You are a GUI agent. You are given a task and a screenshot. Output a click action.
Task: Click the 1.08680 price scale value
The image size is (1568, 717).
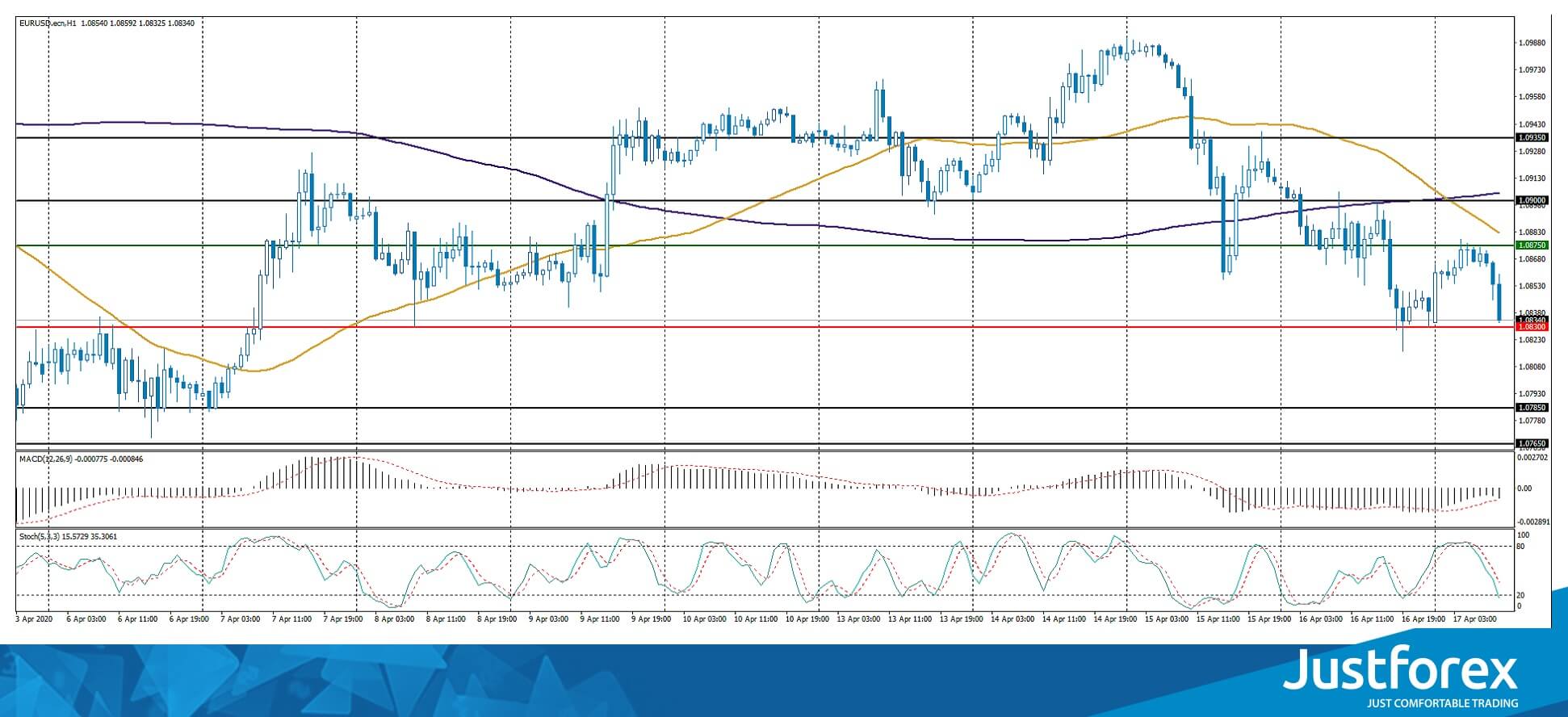(x=1532, y=259)
